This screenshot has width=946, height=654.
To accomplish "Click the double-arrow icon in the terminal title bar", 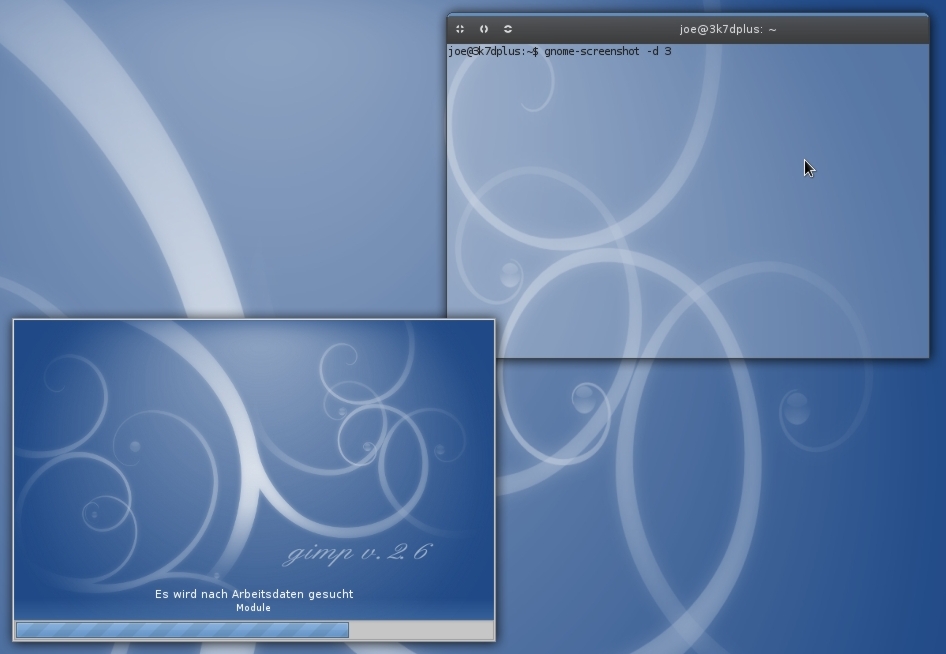I will pos(508,29).
